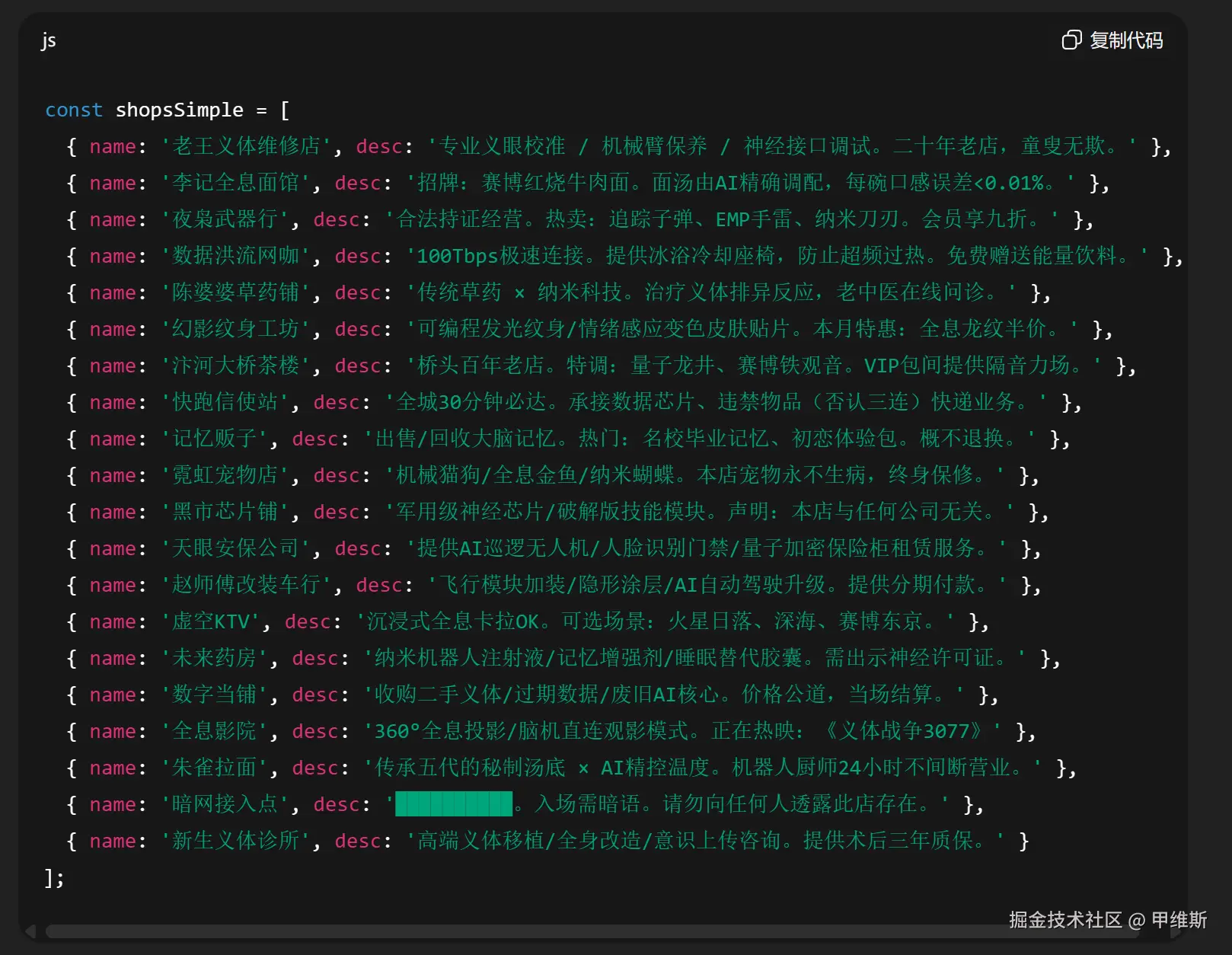Click the 'const' keyword

[74, 110]
